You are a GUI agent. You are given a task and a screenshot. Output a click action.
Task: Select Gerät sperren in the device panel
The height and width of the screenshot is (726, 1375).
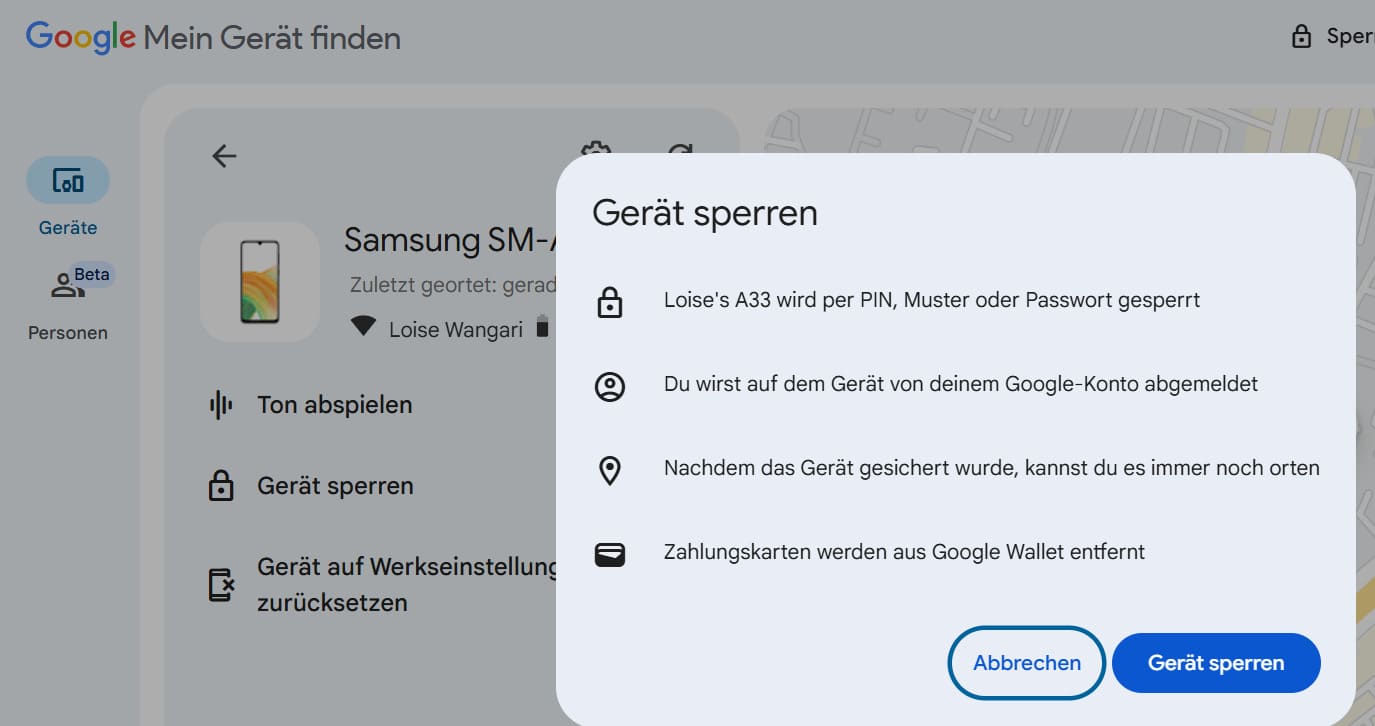tap(335, 486)
